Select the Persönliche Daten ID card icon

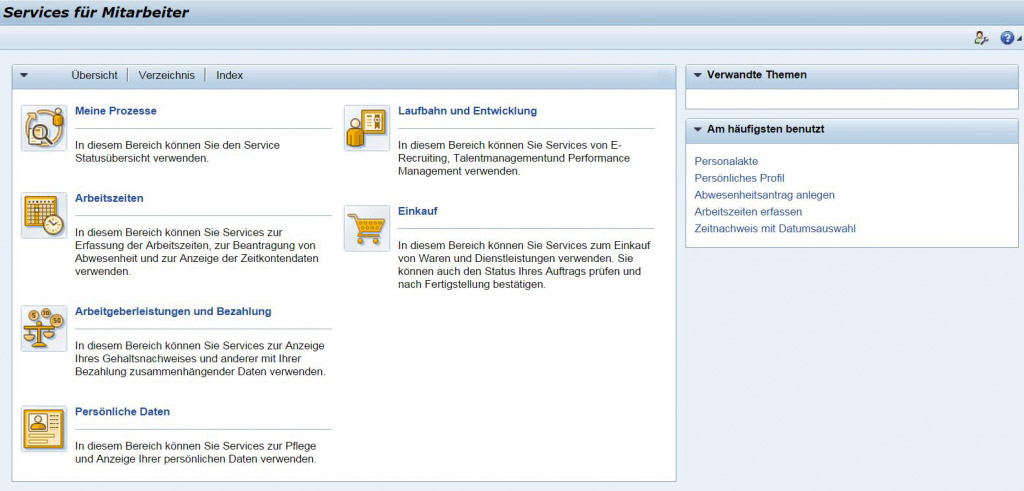click(x=44, y=429)
